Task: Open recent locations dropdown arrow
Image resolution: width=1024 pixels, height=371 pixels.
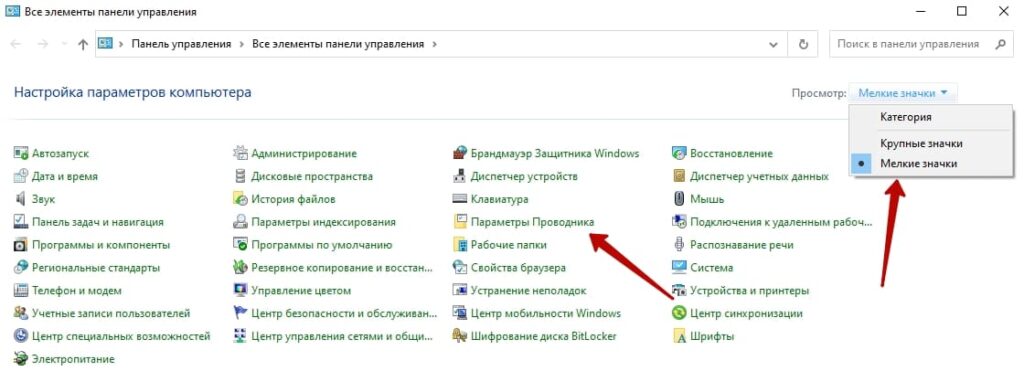Action: point(63,44)
